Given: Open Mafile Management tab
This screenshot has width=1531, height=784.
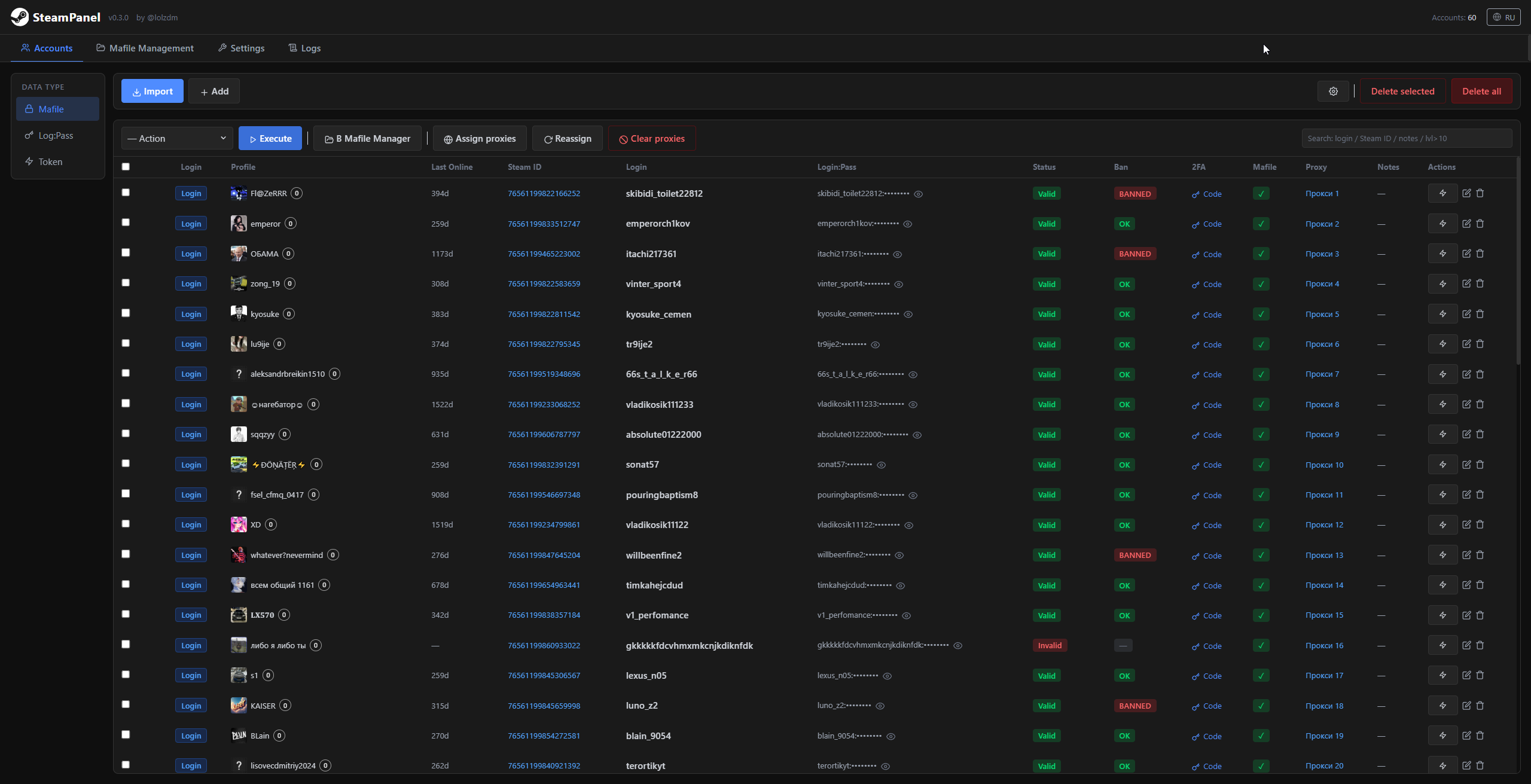Looking at the screenshot, I should coord(145,48).
